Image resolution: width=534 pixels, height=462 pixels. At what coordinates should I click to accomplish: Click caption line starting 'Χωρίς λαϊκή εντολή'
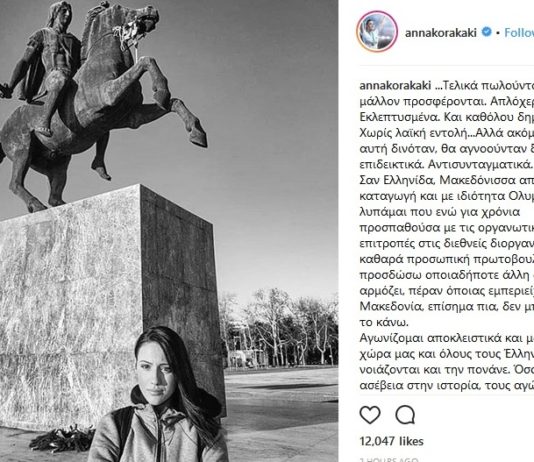point(447,133)
